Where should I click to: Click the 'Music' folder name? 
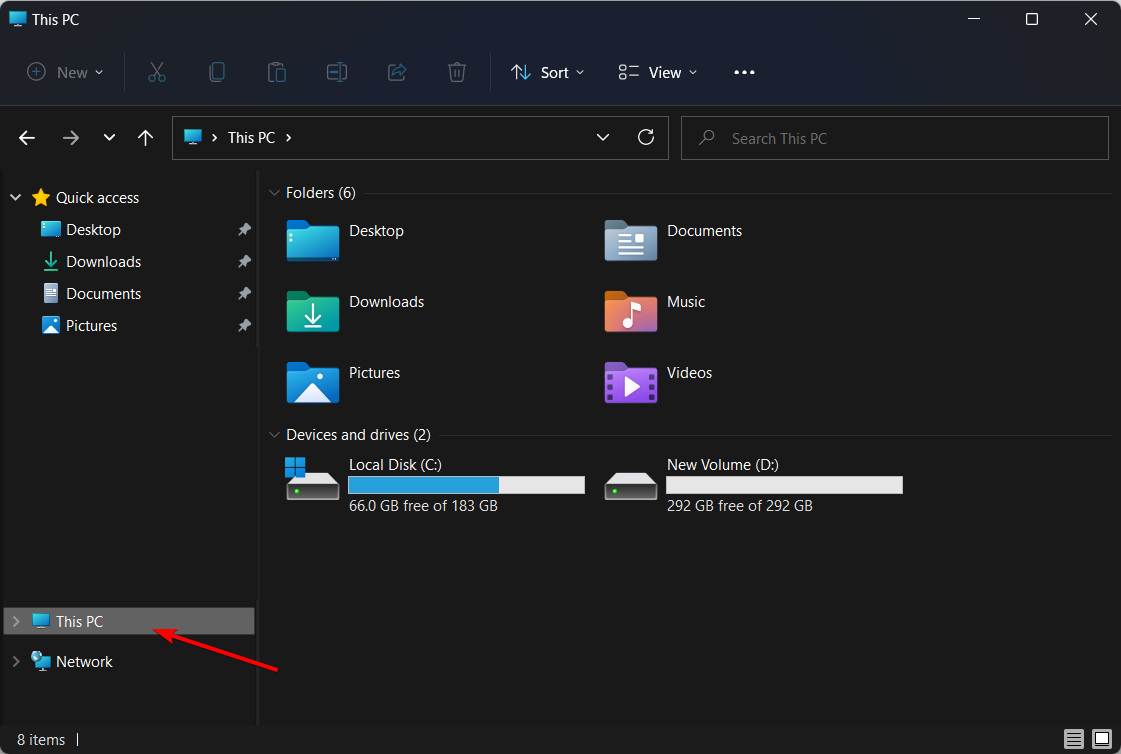click(686, 302)
